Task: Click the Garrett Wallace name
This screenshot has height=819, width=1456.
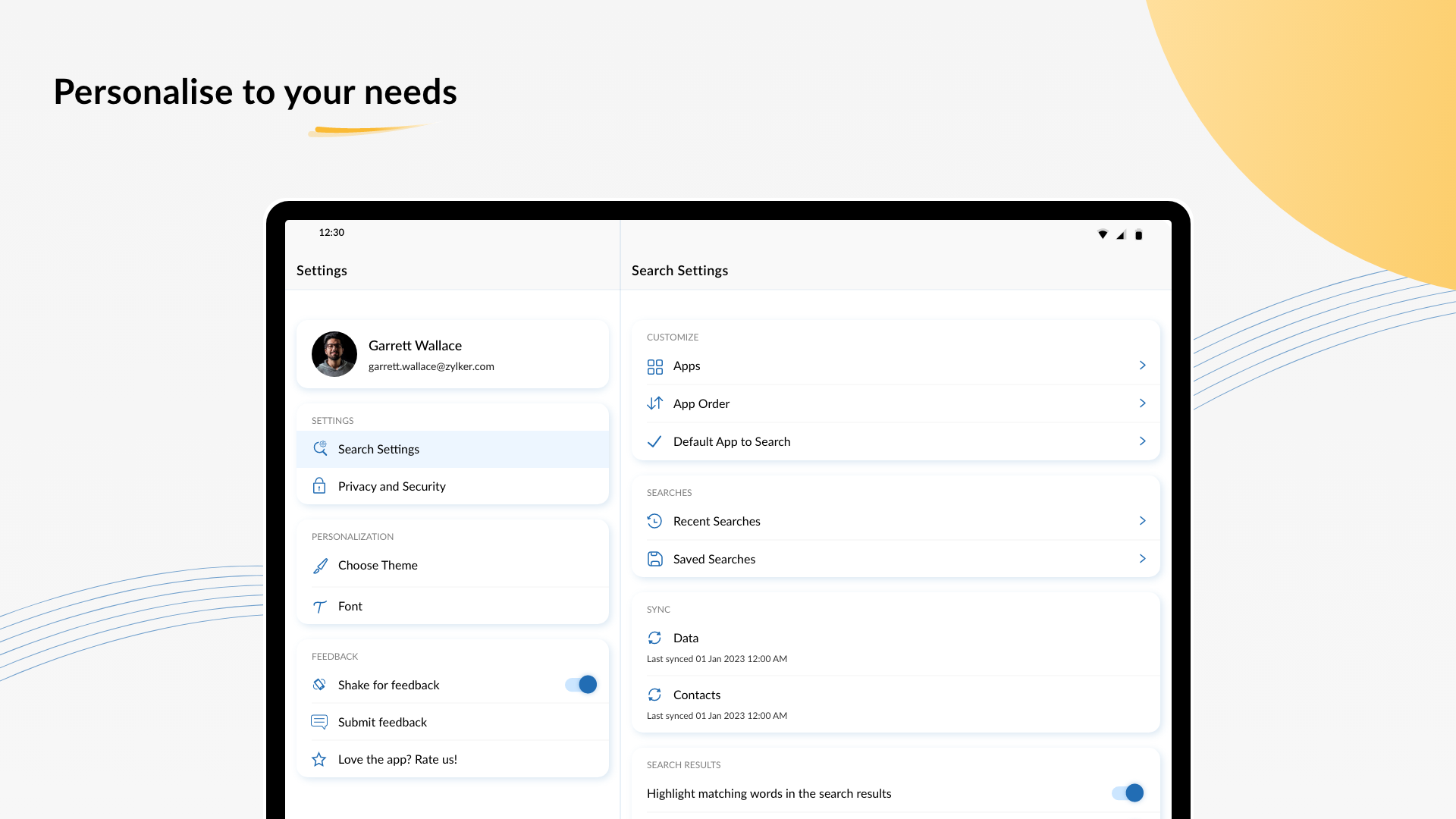Action: click(415, 346)
